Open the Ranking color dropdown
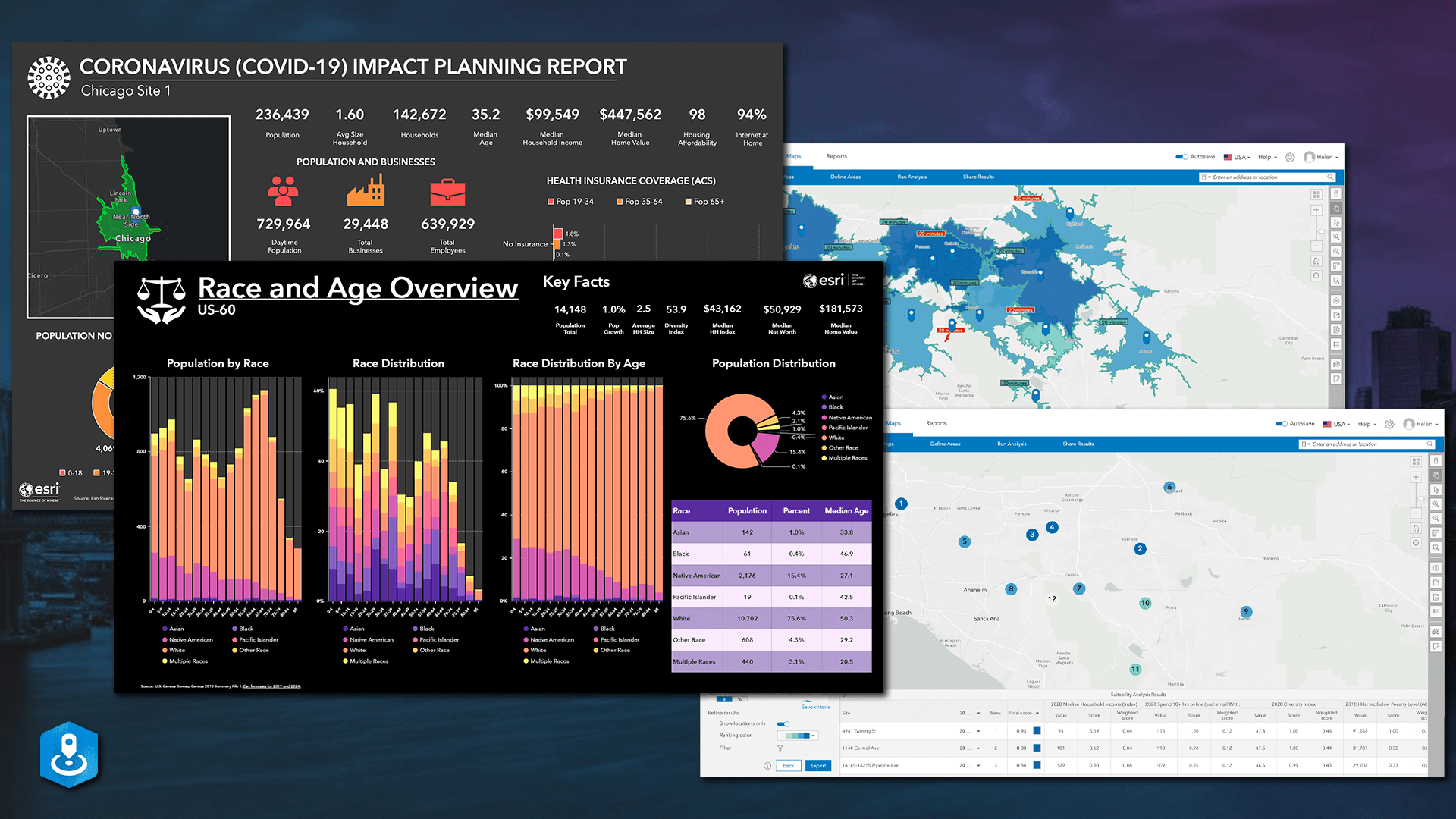1456x819 pixels. [813, 736]
